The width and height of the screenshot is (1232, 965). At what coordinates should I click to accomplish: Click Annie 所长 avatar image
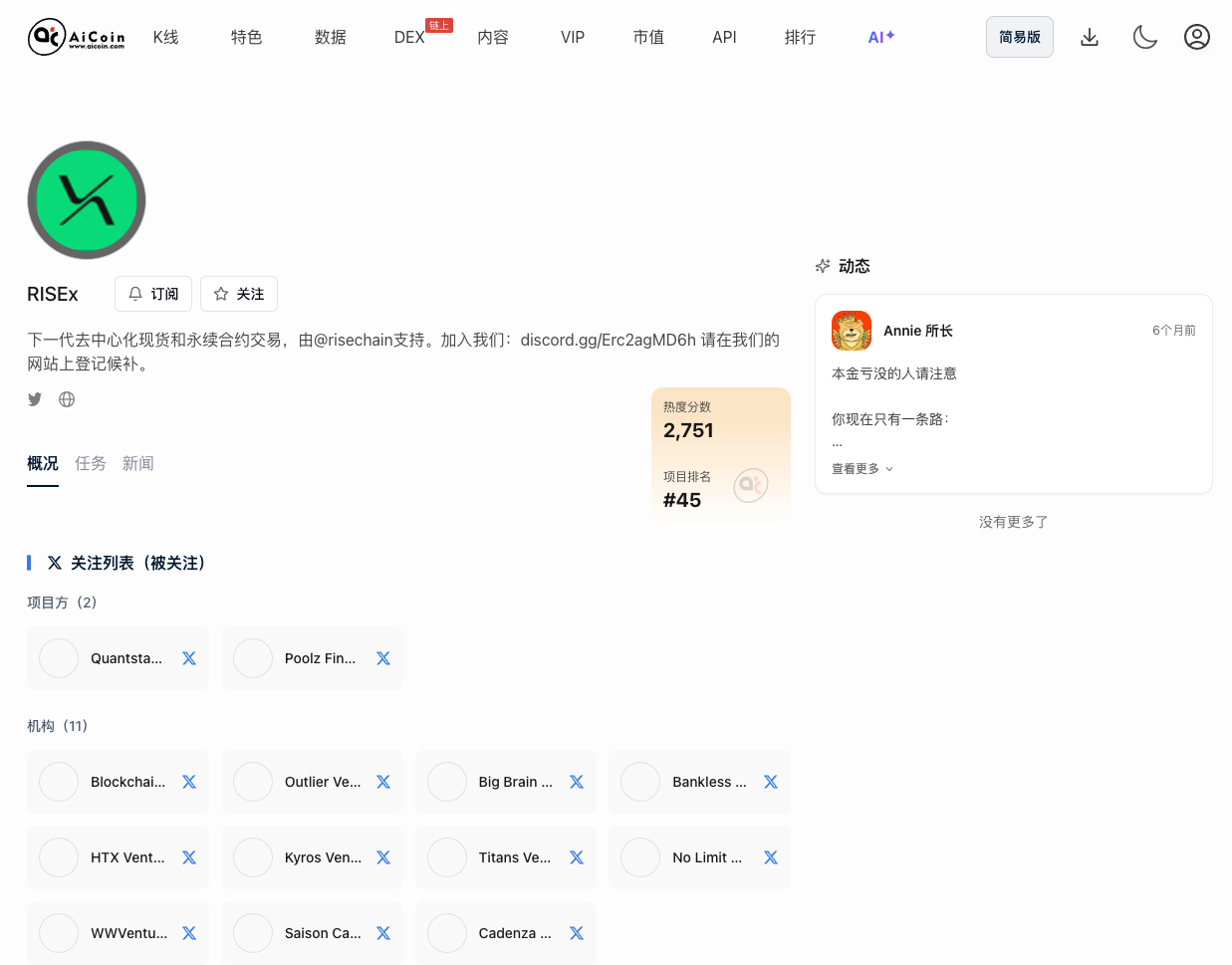coord(852,331)
